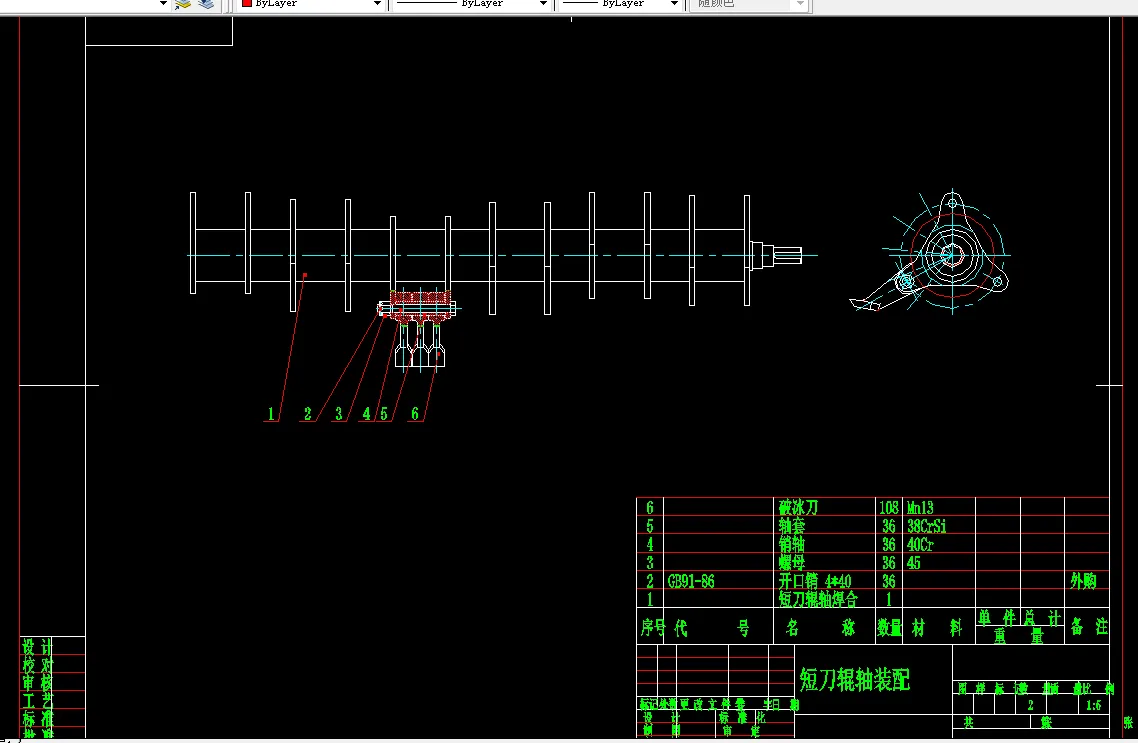Open the layer list dropdown arrow

163,4
